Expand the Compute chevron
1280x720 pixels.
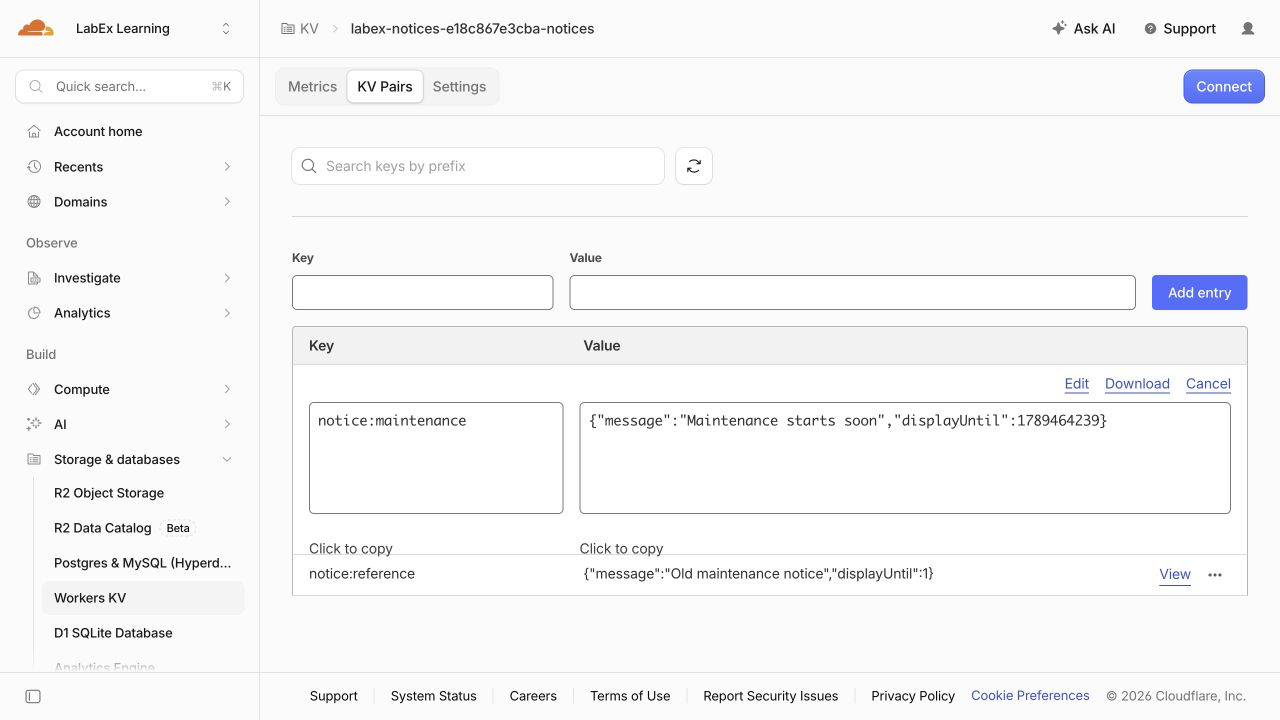pos(227,389)
